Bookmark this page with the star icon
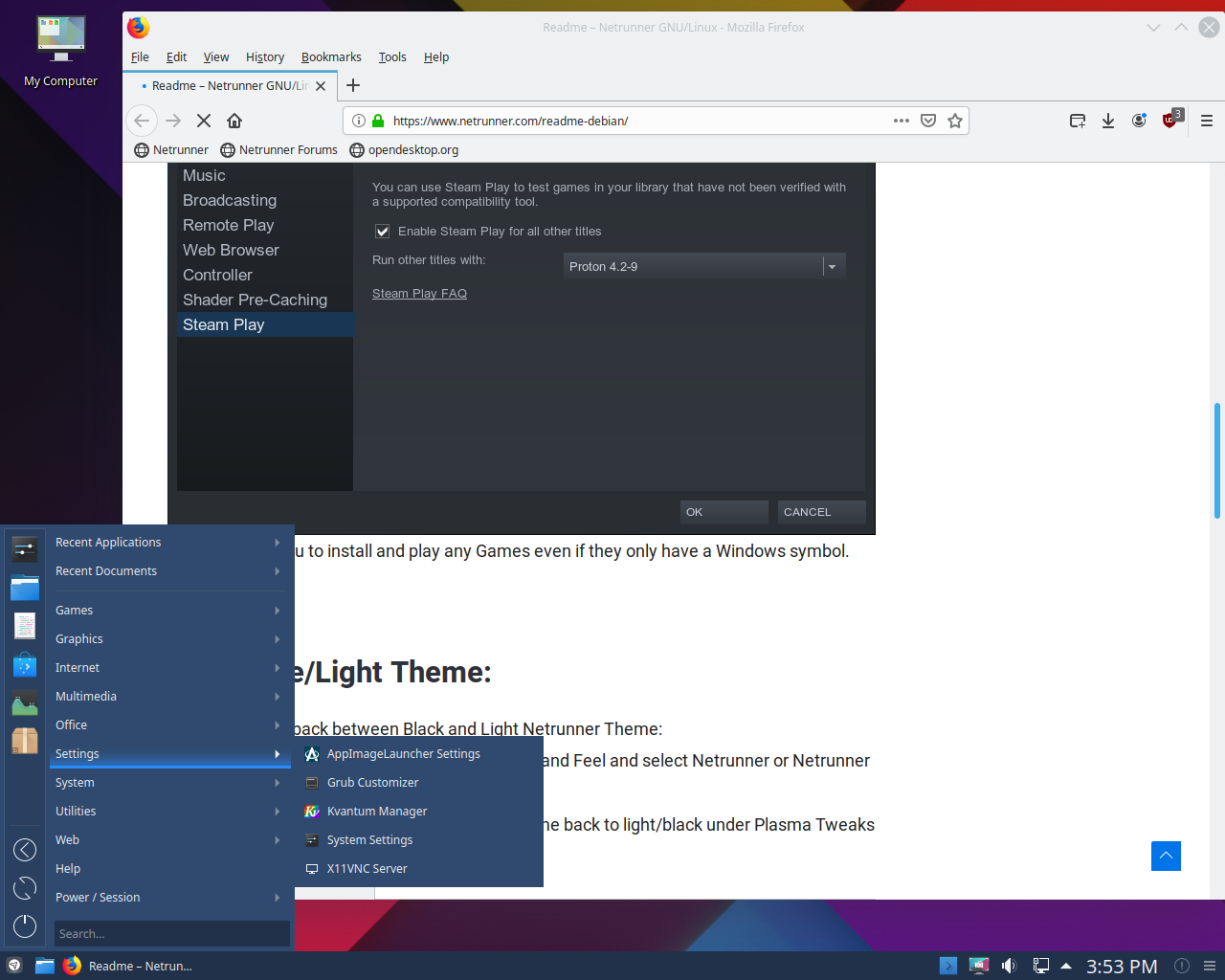Image resolution: width=1225 pixels, height=980 pixels. point(954,121)
